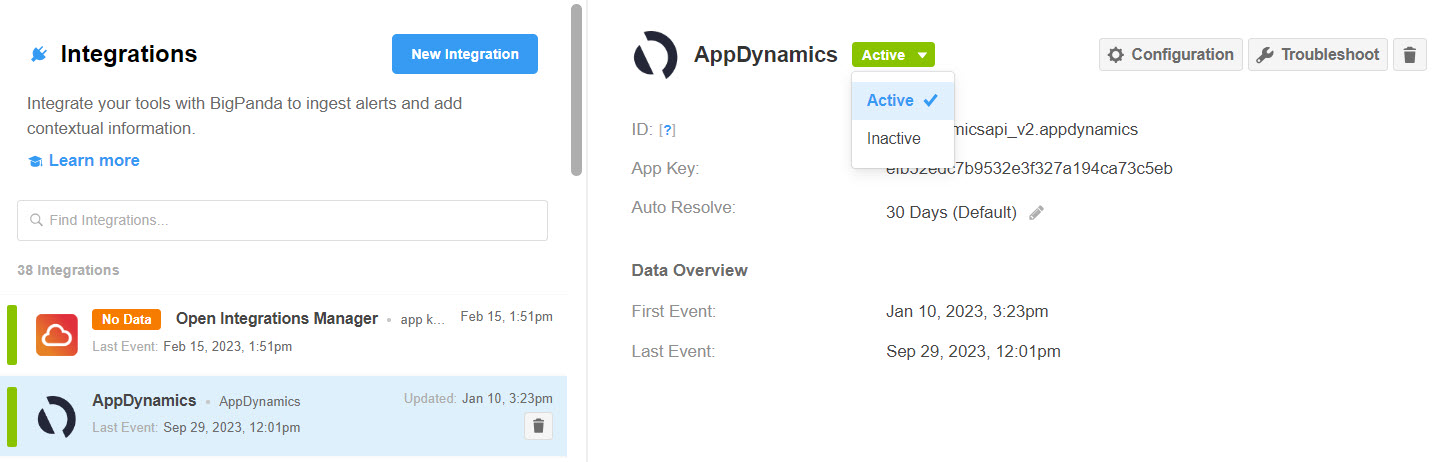Click the Troubleshoot button
Screen dimensions: 1453x462
(1318, 55)
